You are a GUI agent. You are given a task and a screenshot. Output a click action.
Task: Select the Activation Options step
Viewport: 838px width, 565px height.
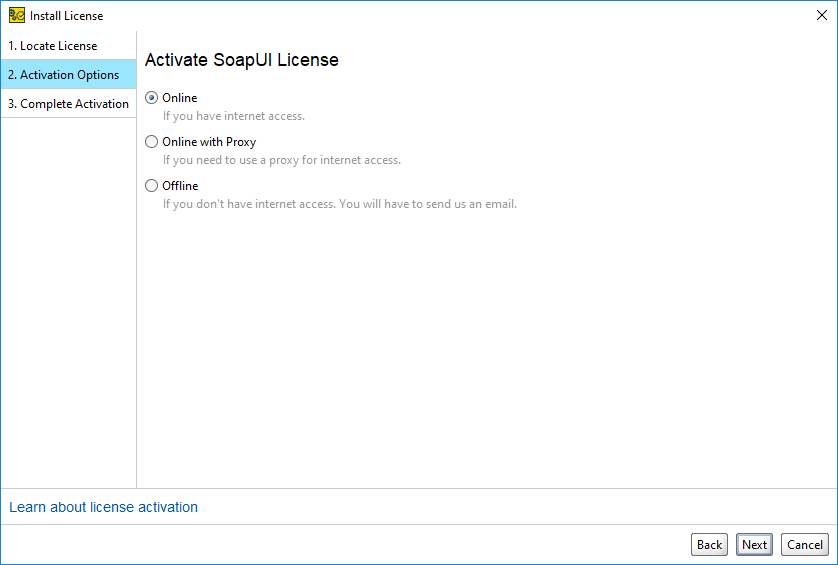pyautogui.click(x=68, y=74)
